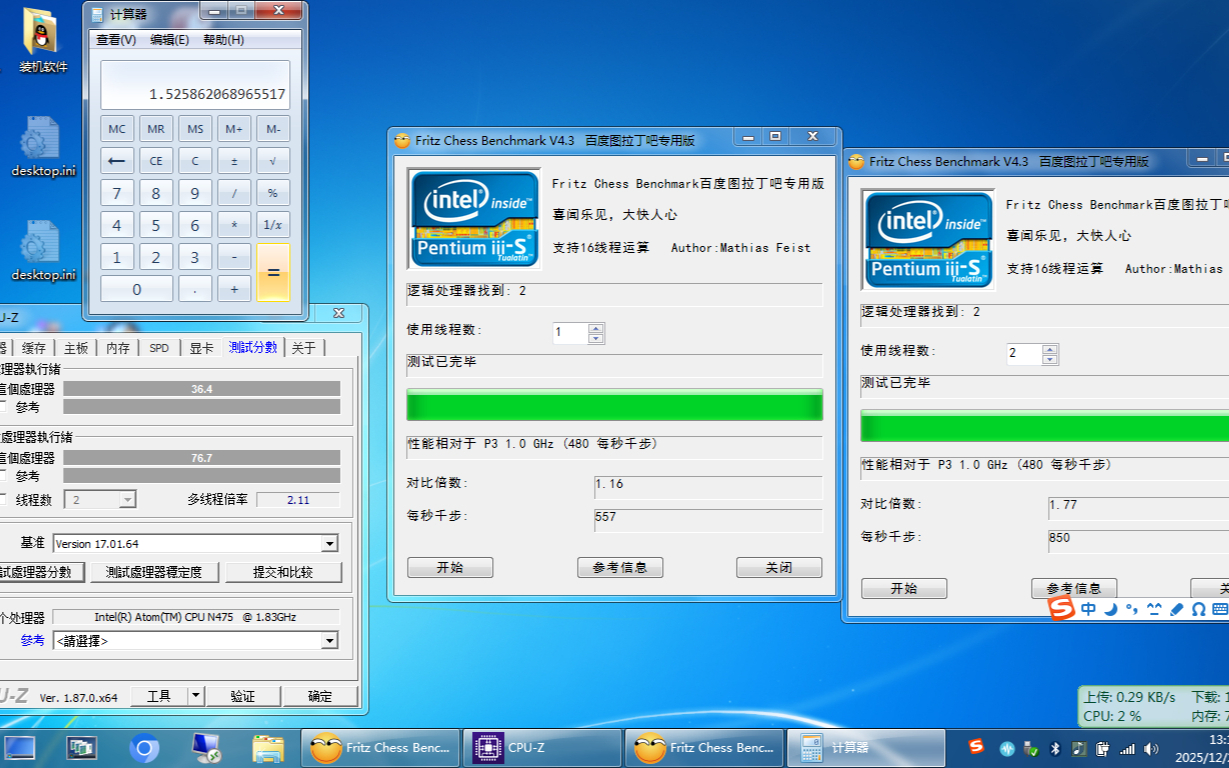This screenshot has width=1229, height=768.
Task: Switch to the SPD tab in CPU-Z
Action: tap(159, 348)
